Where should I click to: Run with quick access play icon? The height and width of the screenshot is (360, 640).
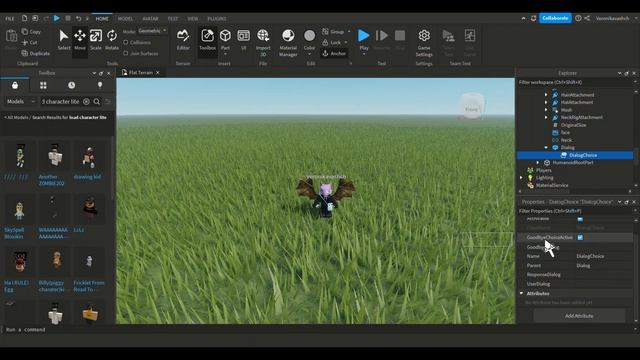coord(57,18)
